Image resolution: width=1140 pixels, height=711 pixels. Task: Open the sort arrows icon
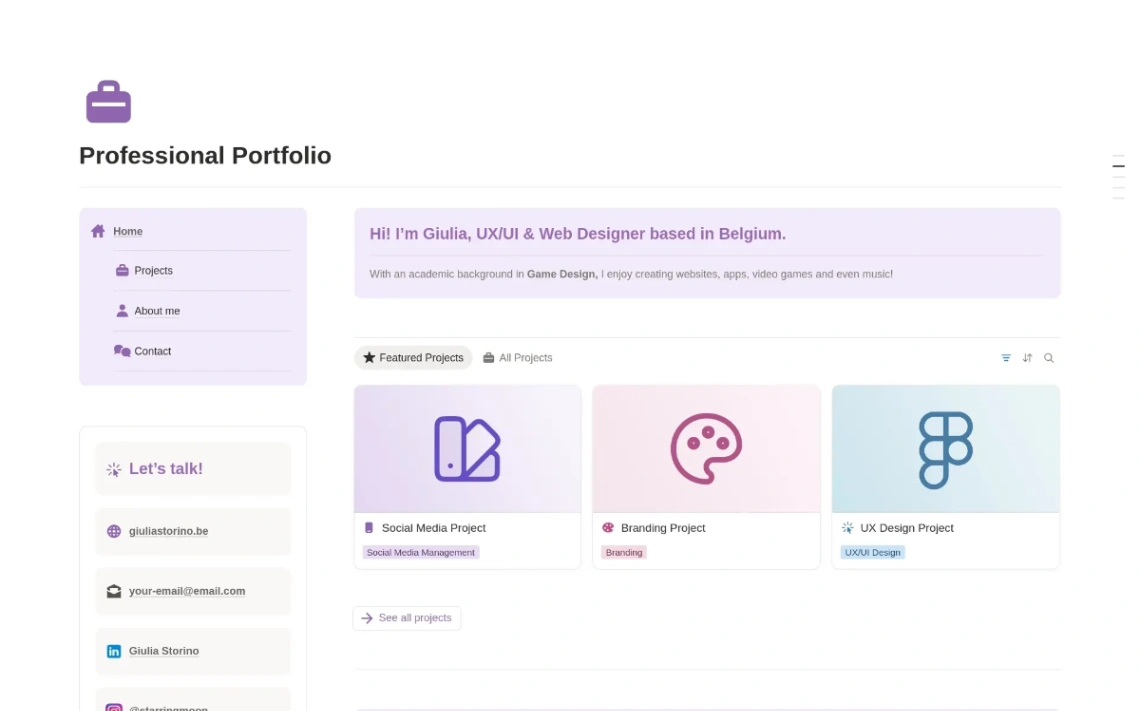tap(1027, 358)
